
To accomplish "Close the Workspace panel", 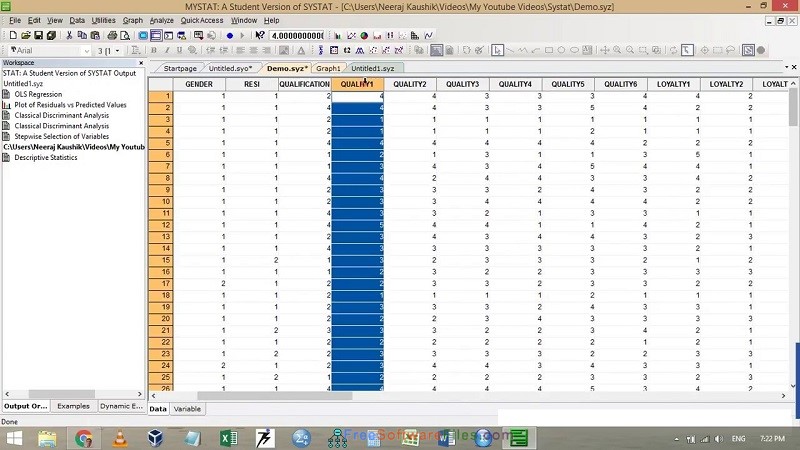I will click(141, 62).
